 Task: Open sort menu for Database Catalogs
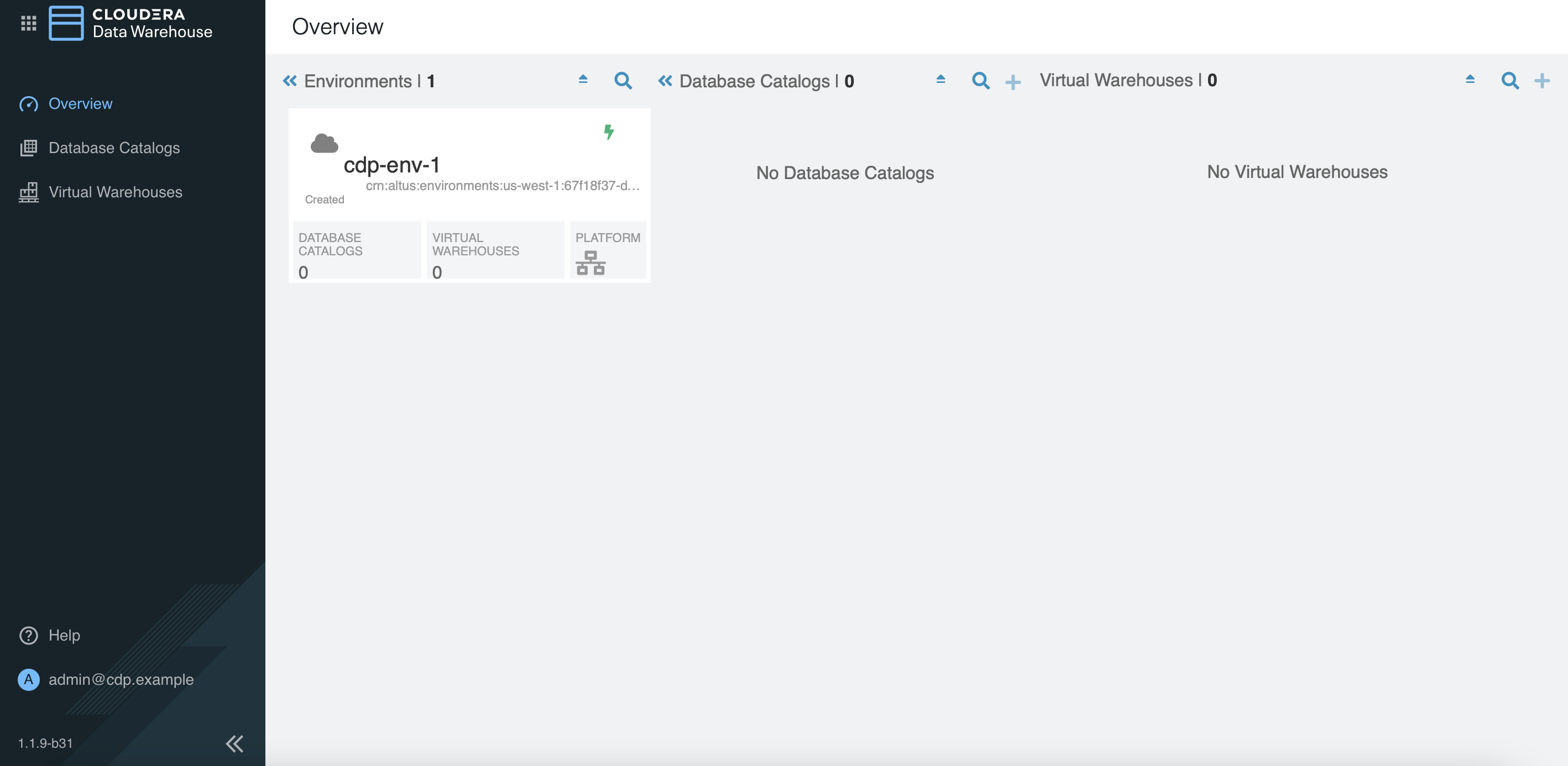point(940,79)
